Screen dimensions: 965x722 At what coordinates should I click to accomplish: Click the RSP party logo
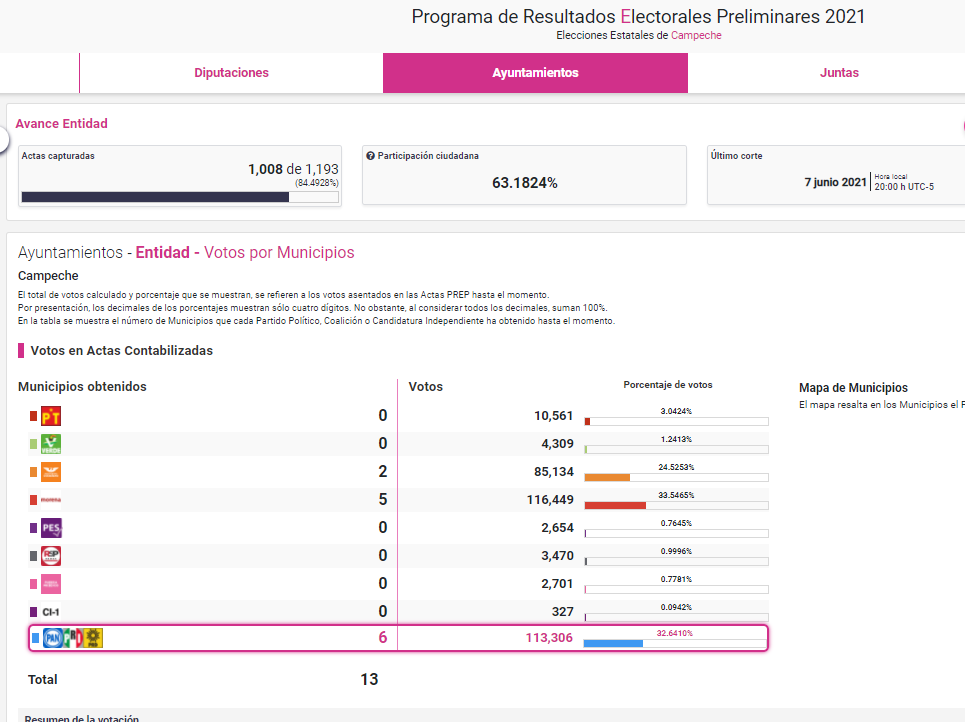51,556
